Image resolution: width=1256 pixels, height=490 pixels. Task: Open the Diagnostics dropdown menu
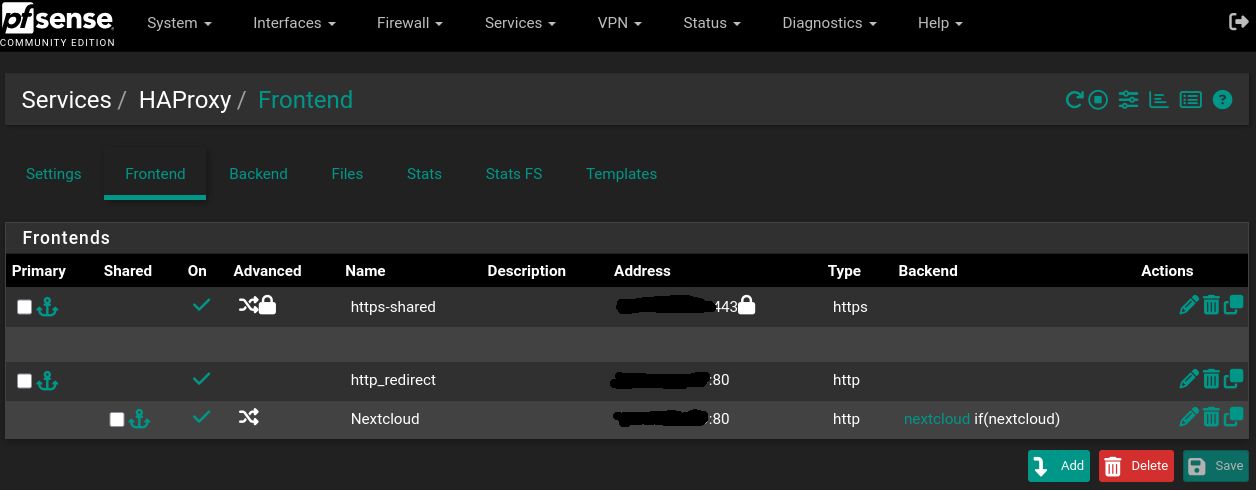pos(829,23)
